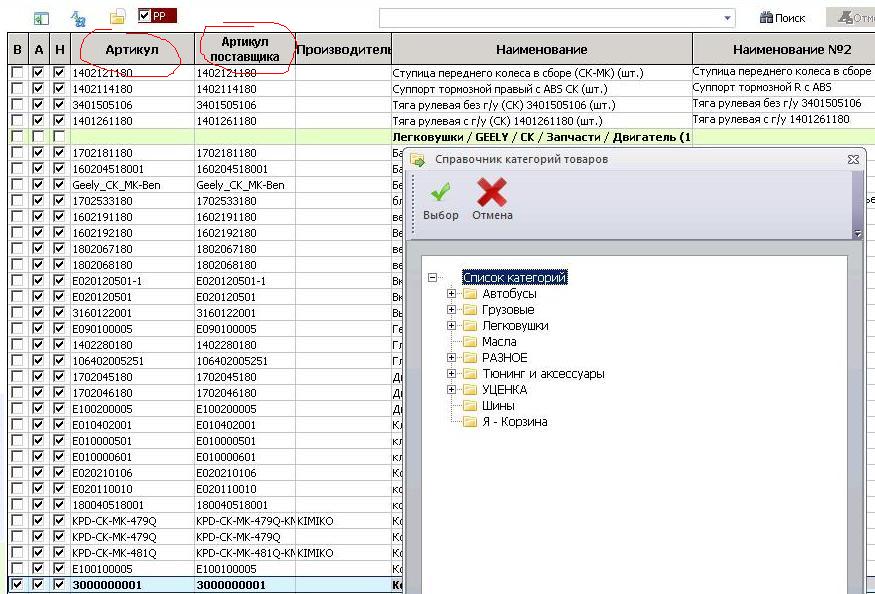This screenshot has width=875, height=594.
Task: Click the Масла folder icon
Action: pos(470,342)
